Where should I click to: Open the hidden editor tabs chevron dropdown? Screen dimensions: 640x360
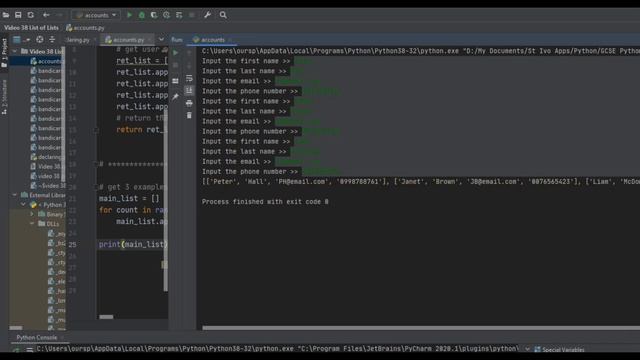pos(161,40)
